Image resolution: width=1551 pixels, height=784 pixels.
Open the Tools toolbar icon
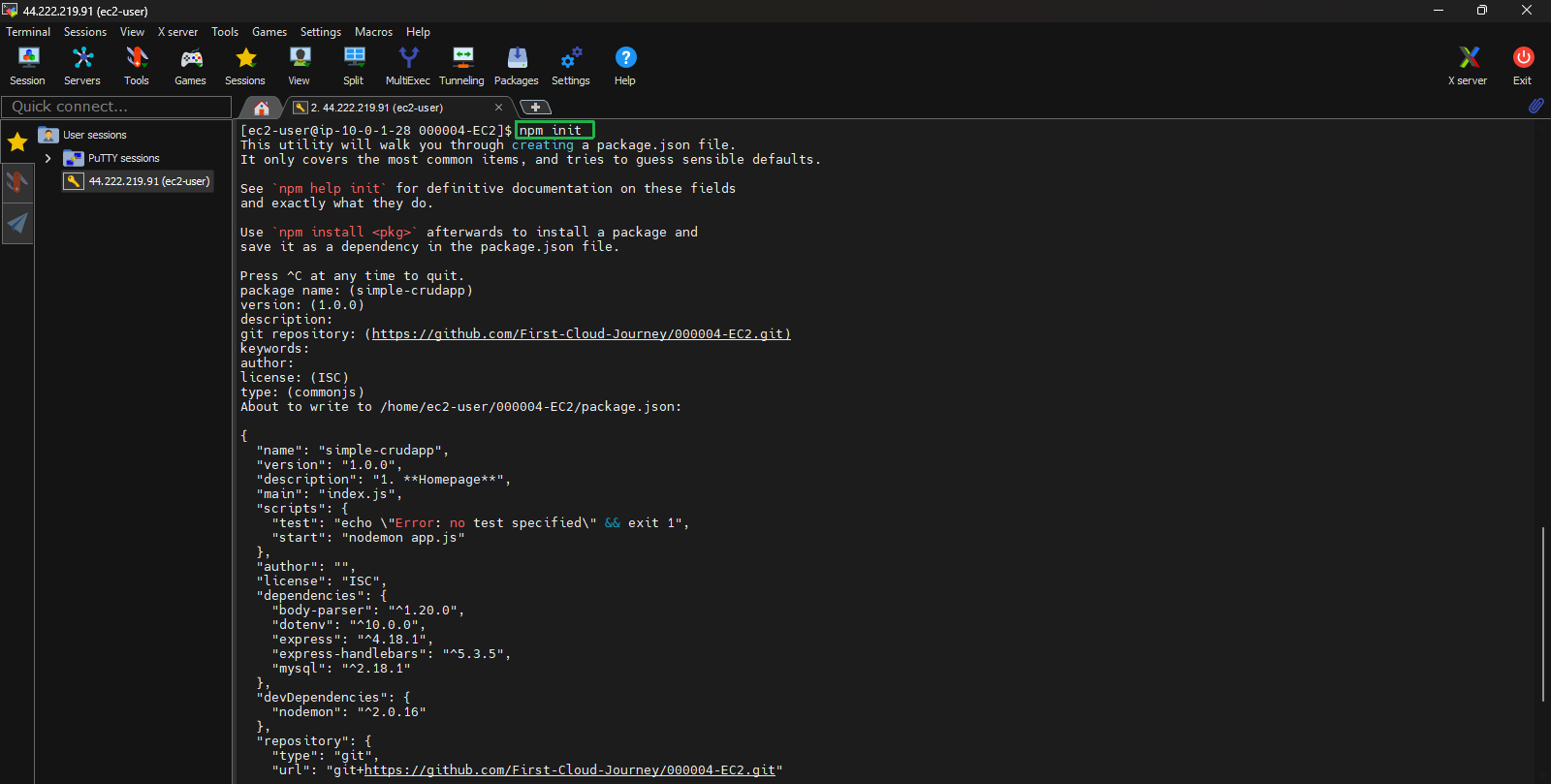[137, 66]
